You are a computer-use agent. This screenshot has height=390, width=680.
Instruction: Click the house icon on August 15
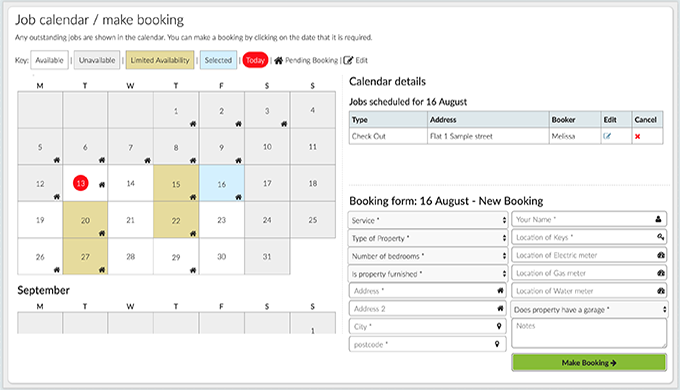point(193,197)
